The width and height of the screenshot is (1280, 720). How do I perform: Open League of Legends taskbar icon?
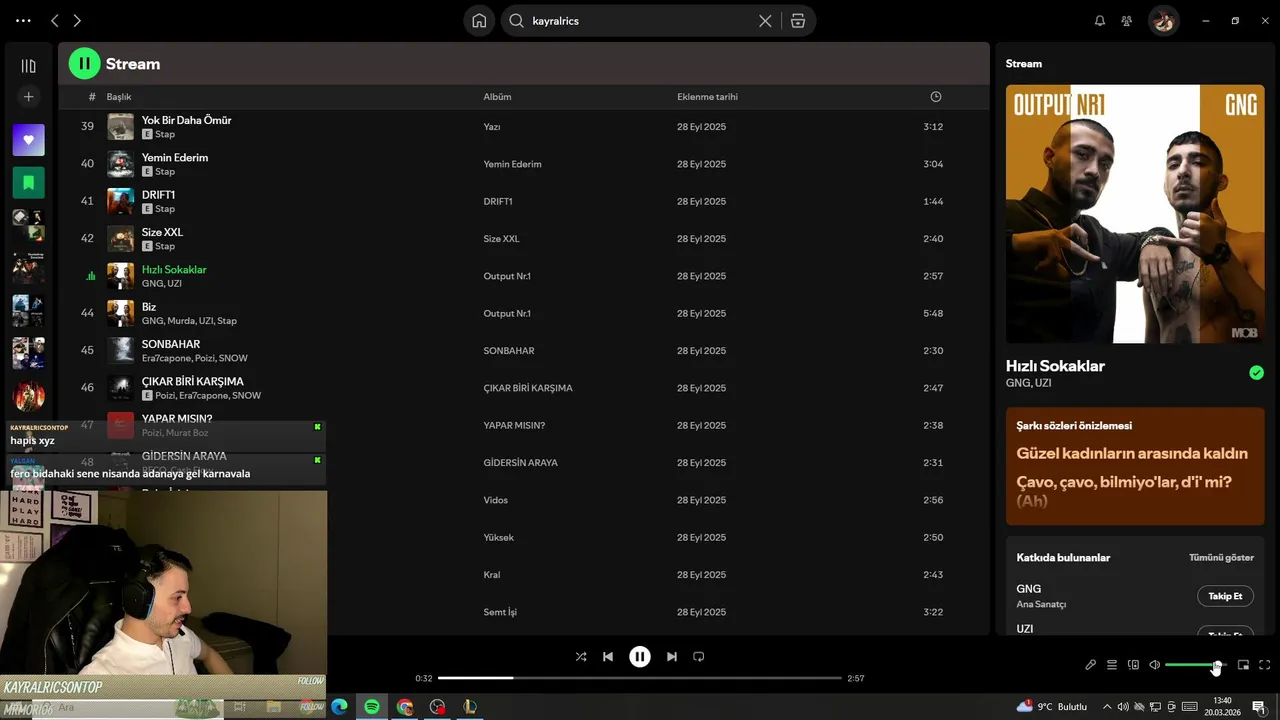click(x=469, y=707)
